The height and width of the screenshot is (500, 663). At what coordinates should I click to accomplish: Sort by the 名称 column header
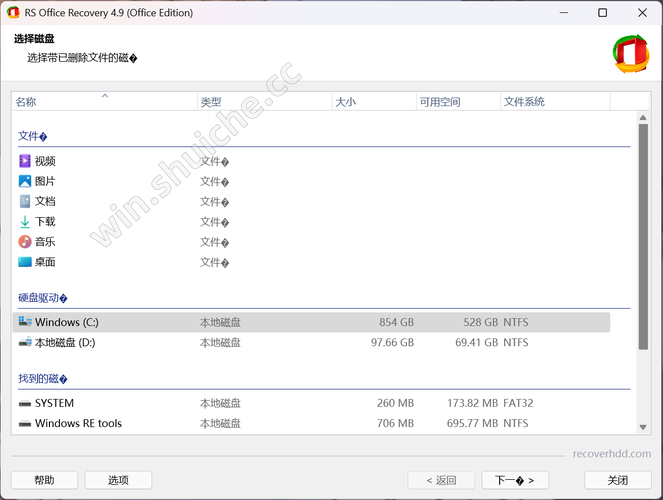(104, 101)
